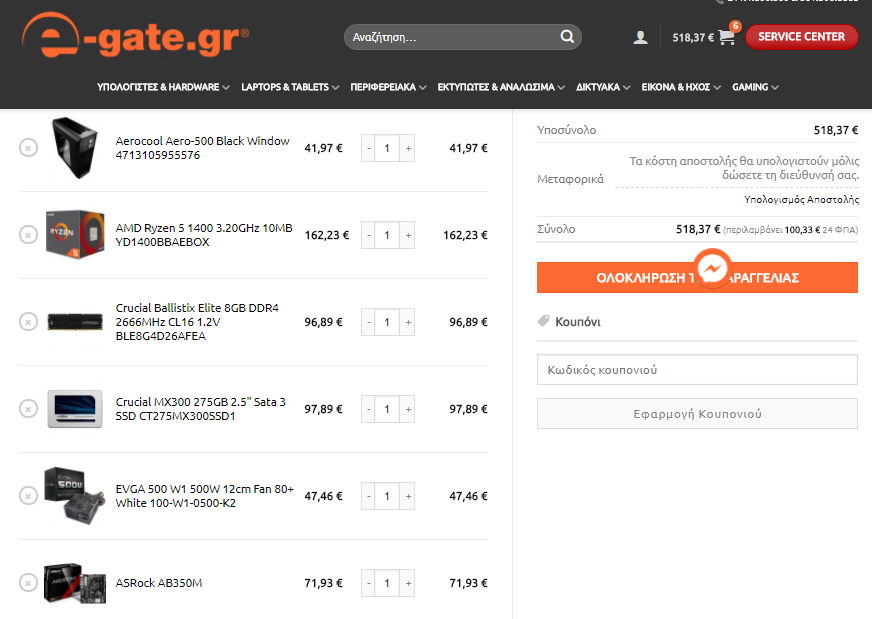Expand GAMING menu
872x619 pixels.
[x=755, y=87]
